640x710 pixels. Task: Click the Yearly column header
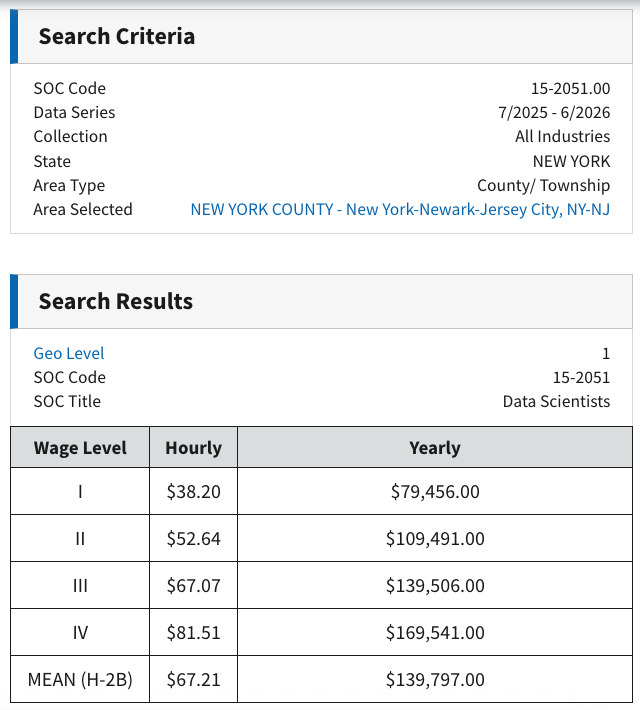(x=435, y=447)
